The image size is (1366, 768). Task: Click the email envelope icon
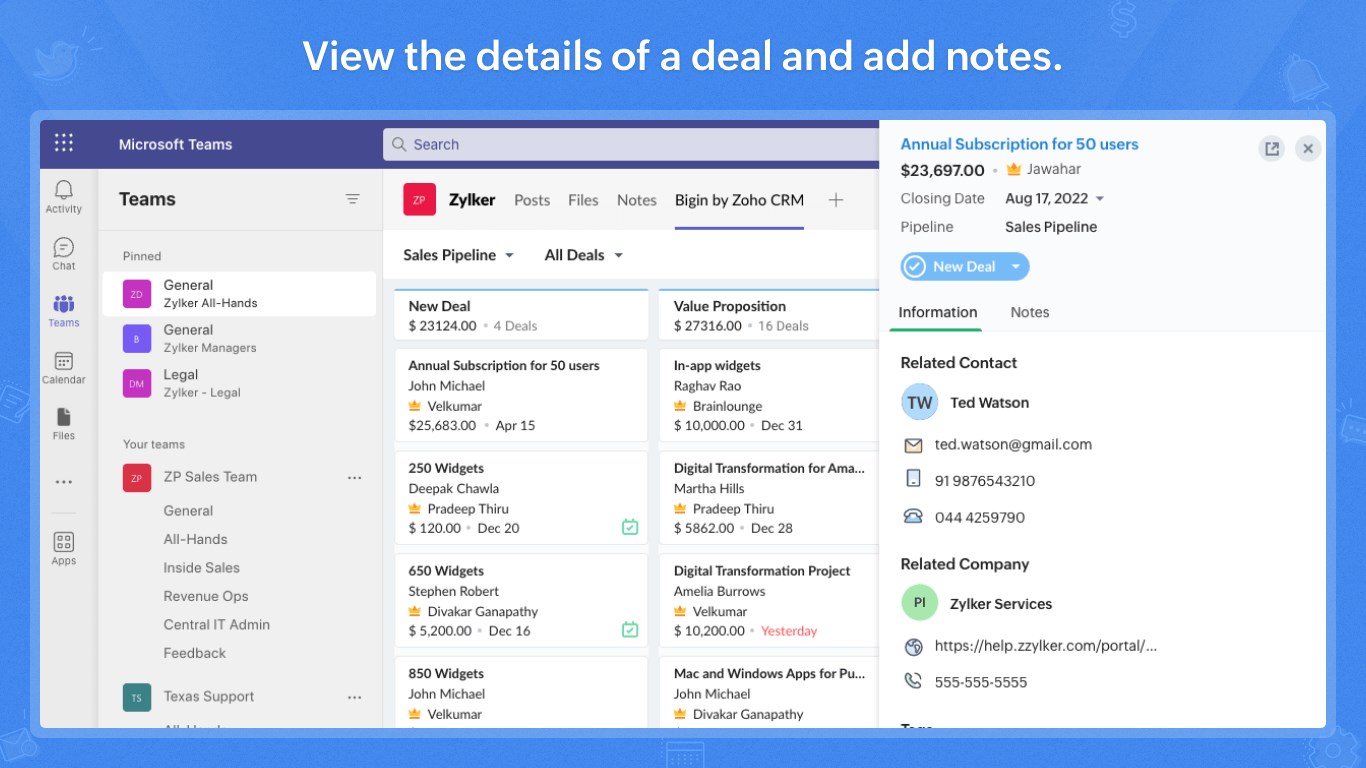click(913, 445)
